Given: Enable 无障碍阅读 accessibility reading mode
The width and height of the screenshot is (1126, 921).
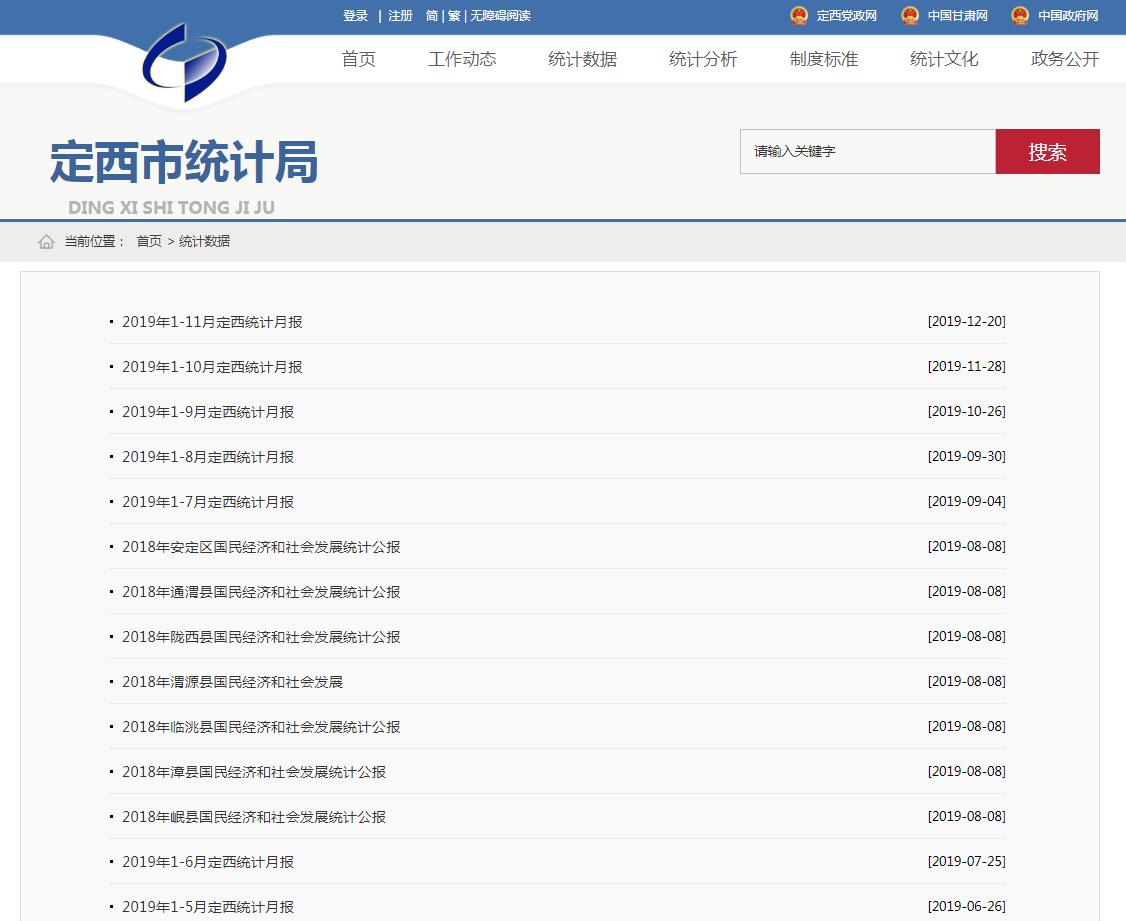Looking at the screenshot, I should 501,16.
